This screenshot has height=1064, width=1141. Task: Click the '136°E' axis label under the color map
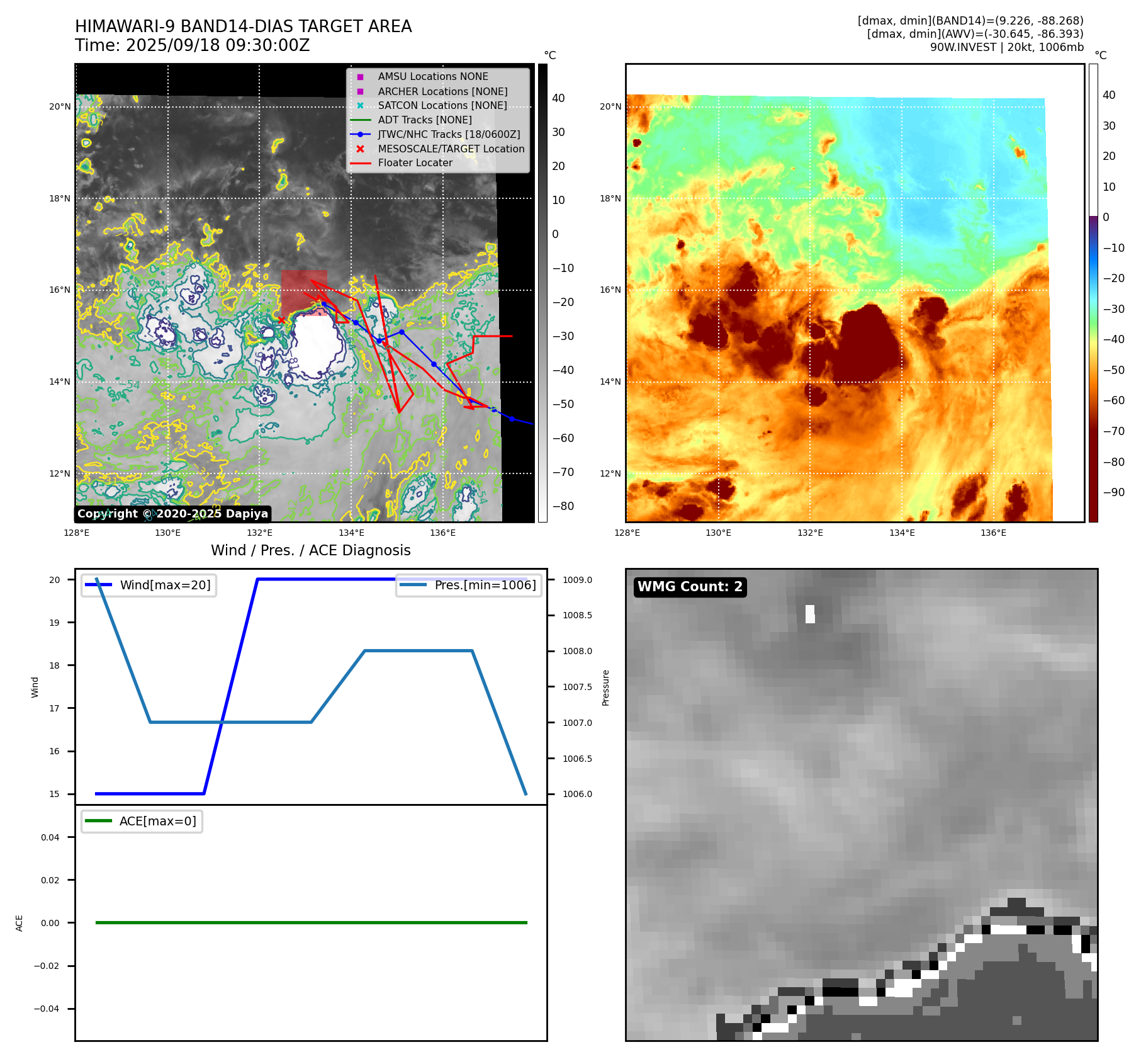click(993, 533)
